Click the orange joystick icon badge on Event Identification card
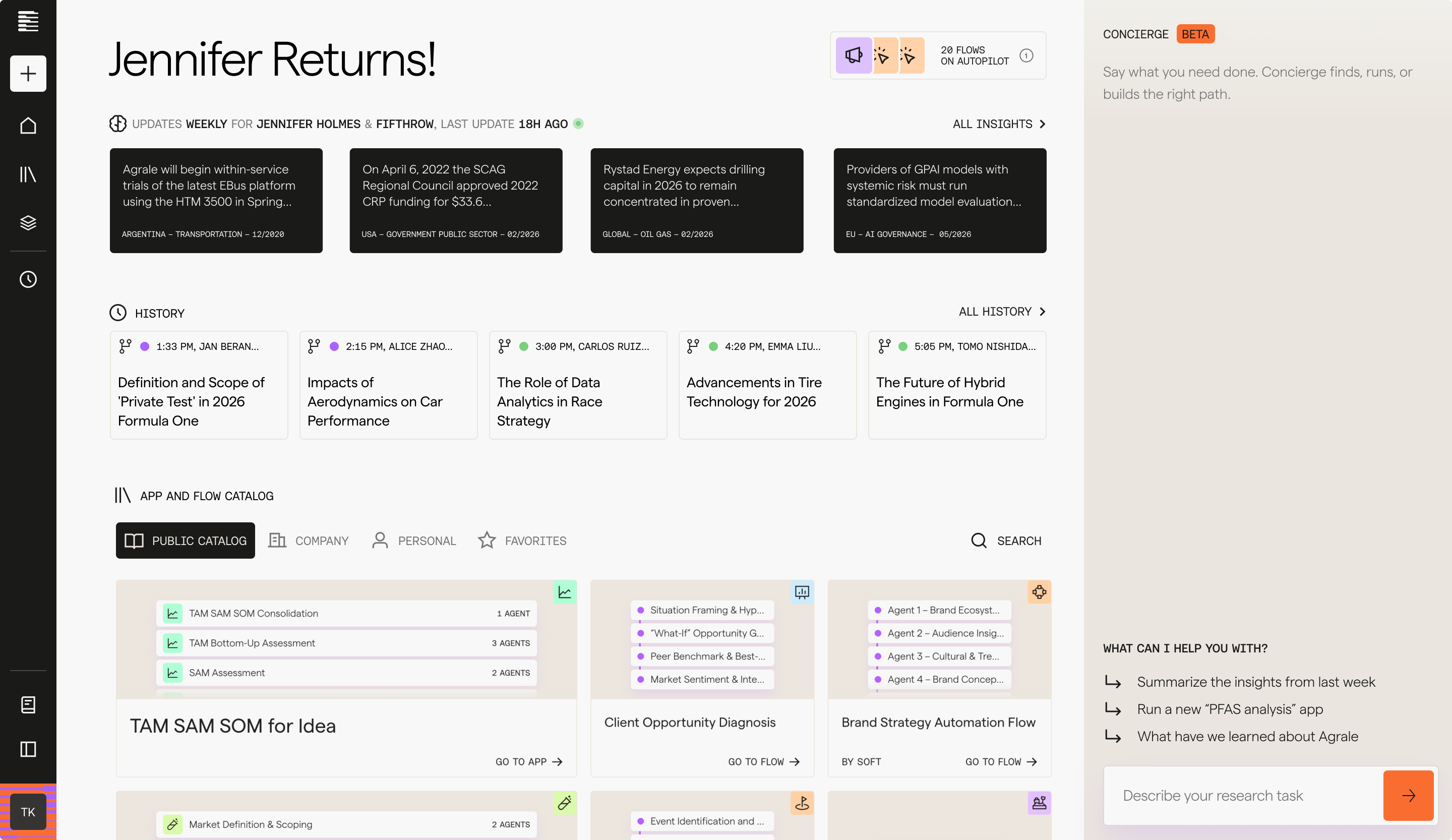 [802, 803]
